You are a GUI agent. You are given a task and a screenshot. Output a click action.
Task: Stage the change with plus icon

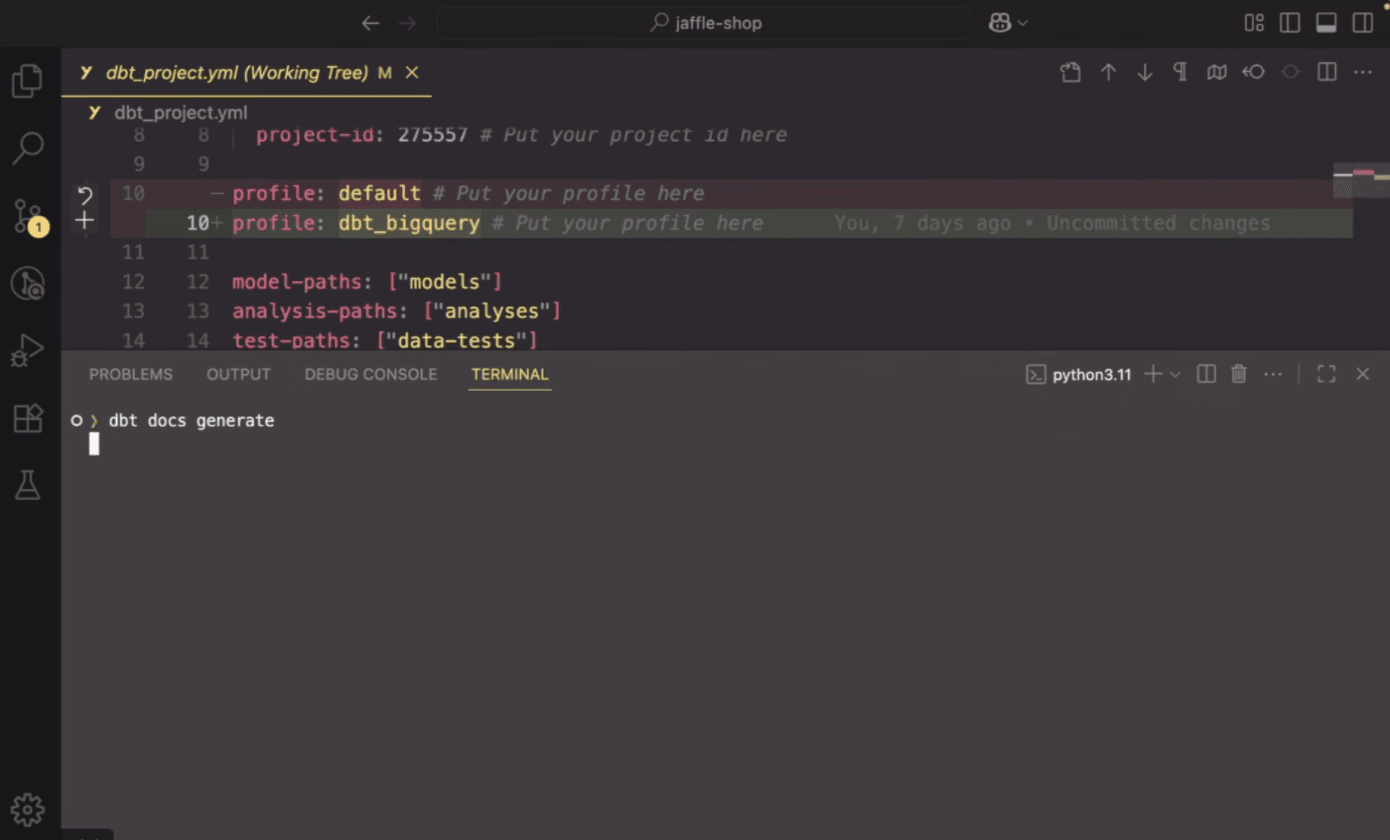(x=85, y=221)
